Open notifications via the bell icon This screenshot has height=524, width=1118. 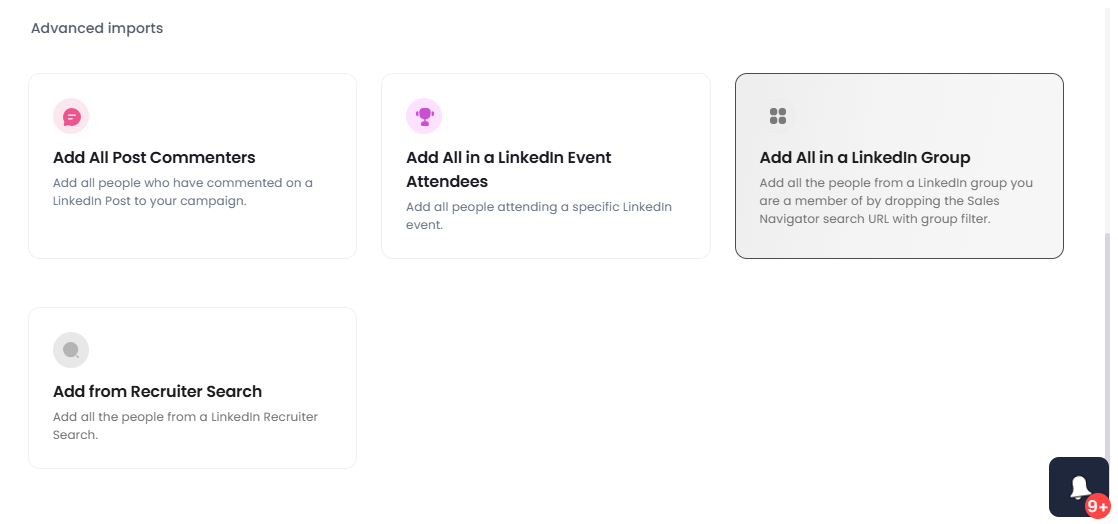(x=1079, y=486)
